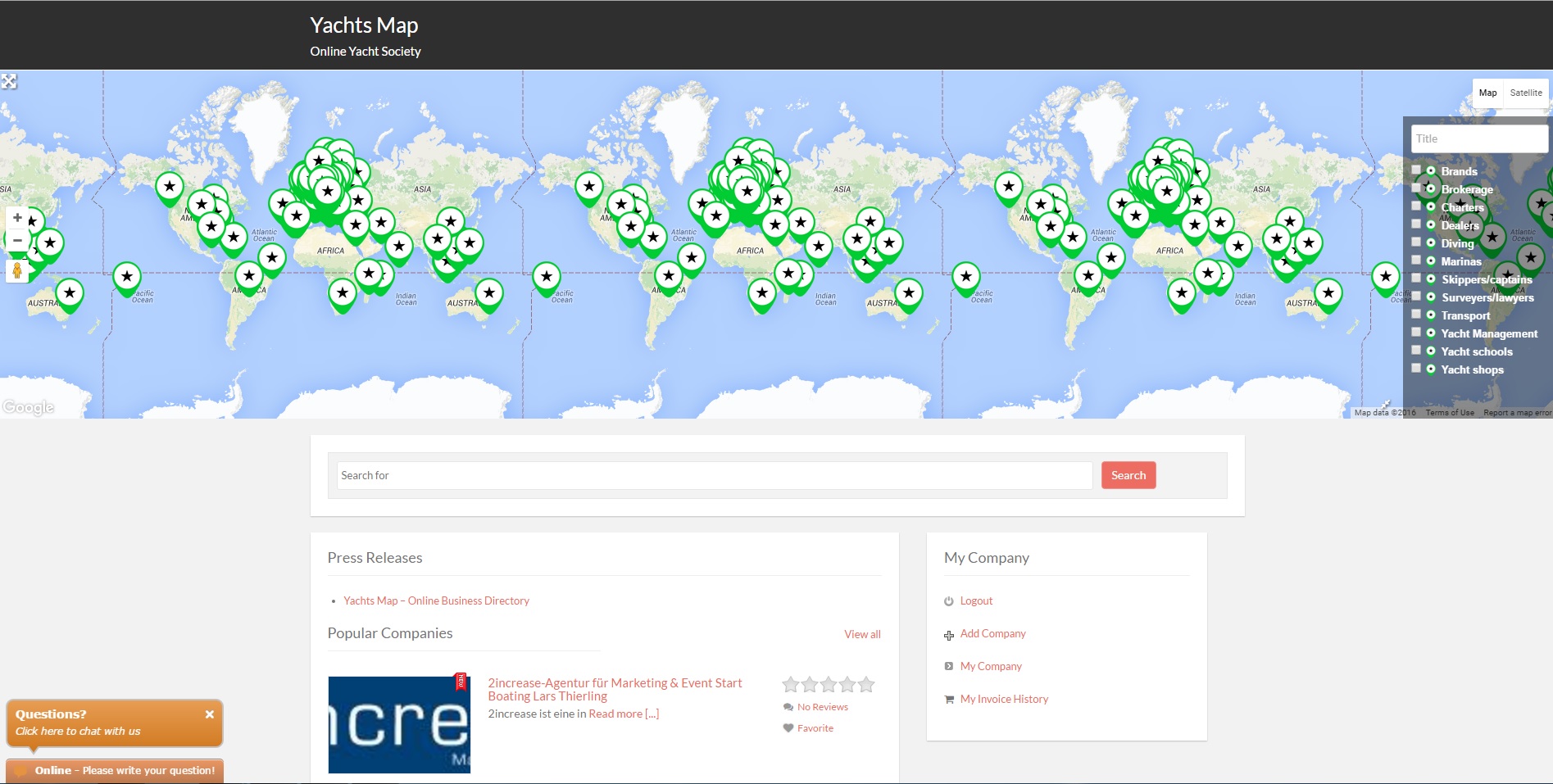Close the Questions chat popup
This screenshot has height=784, width=1553.
coord(210,714)
